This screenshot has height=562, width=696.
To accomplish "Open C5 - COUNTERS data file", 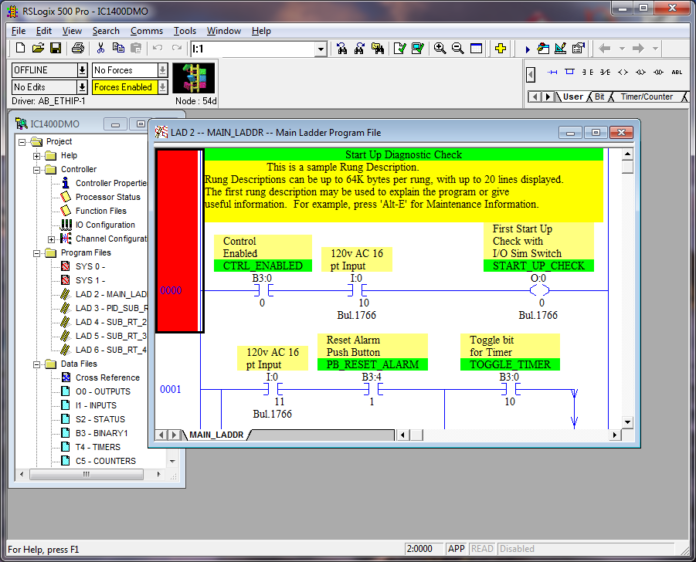I will coord(106,461).
